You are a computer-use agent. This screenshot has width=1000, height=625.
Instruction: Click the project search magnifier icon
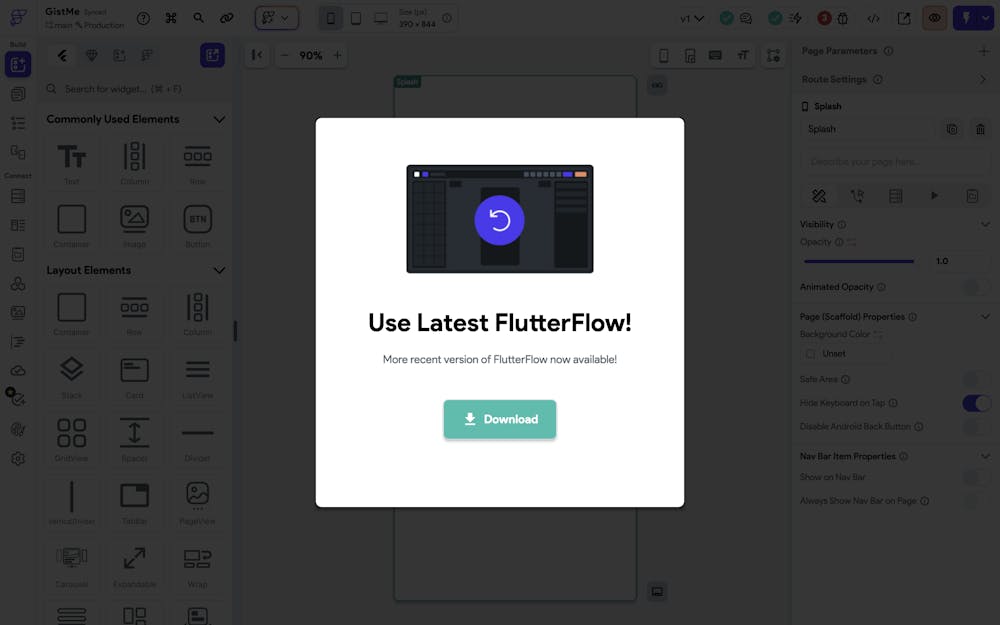click(x=199, y=18)
